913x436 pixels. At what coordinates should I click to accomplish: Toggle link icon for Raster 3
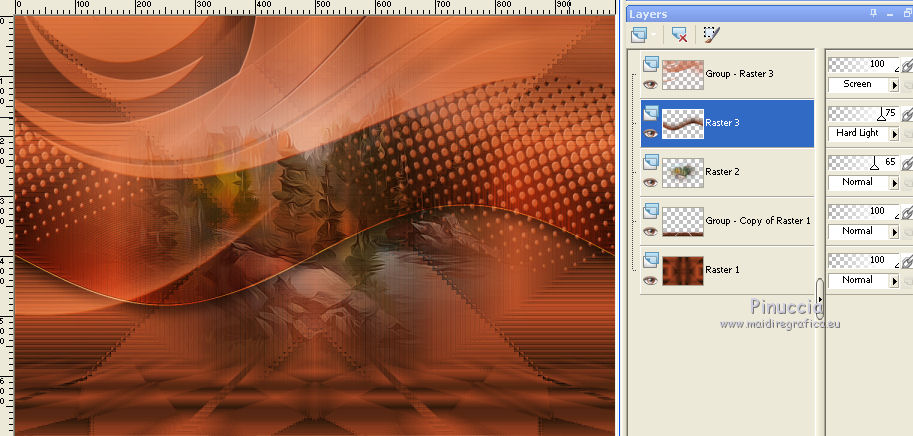(907, 114)
